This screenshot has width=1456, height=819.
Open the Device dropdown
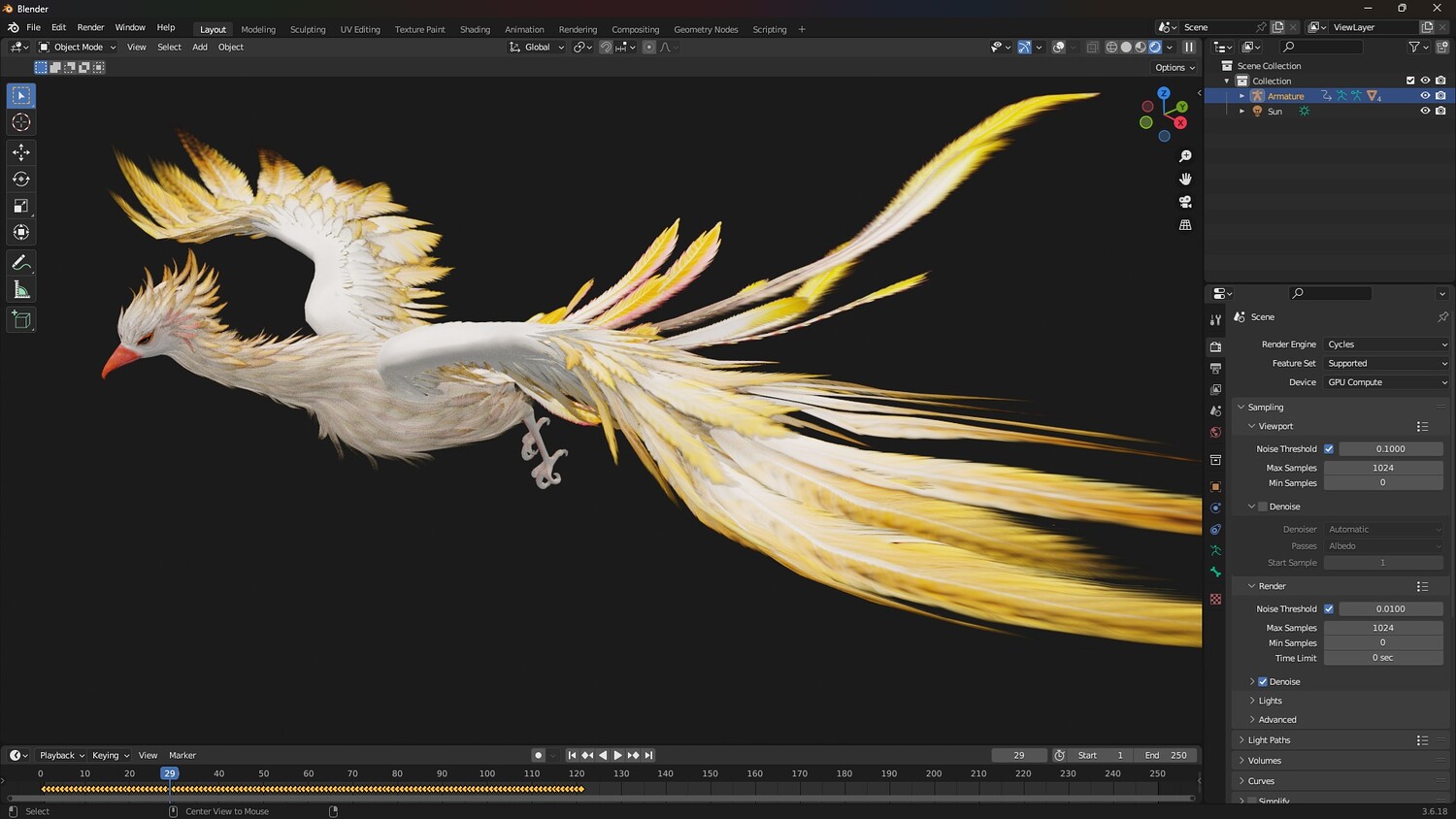coord(1387,382)
